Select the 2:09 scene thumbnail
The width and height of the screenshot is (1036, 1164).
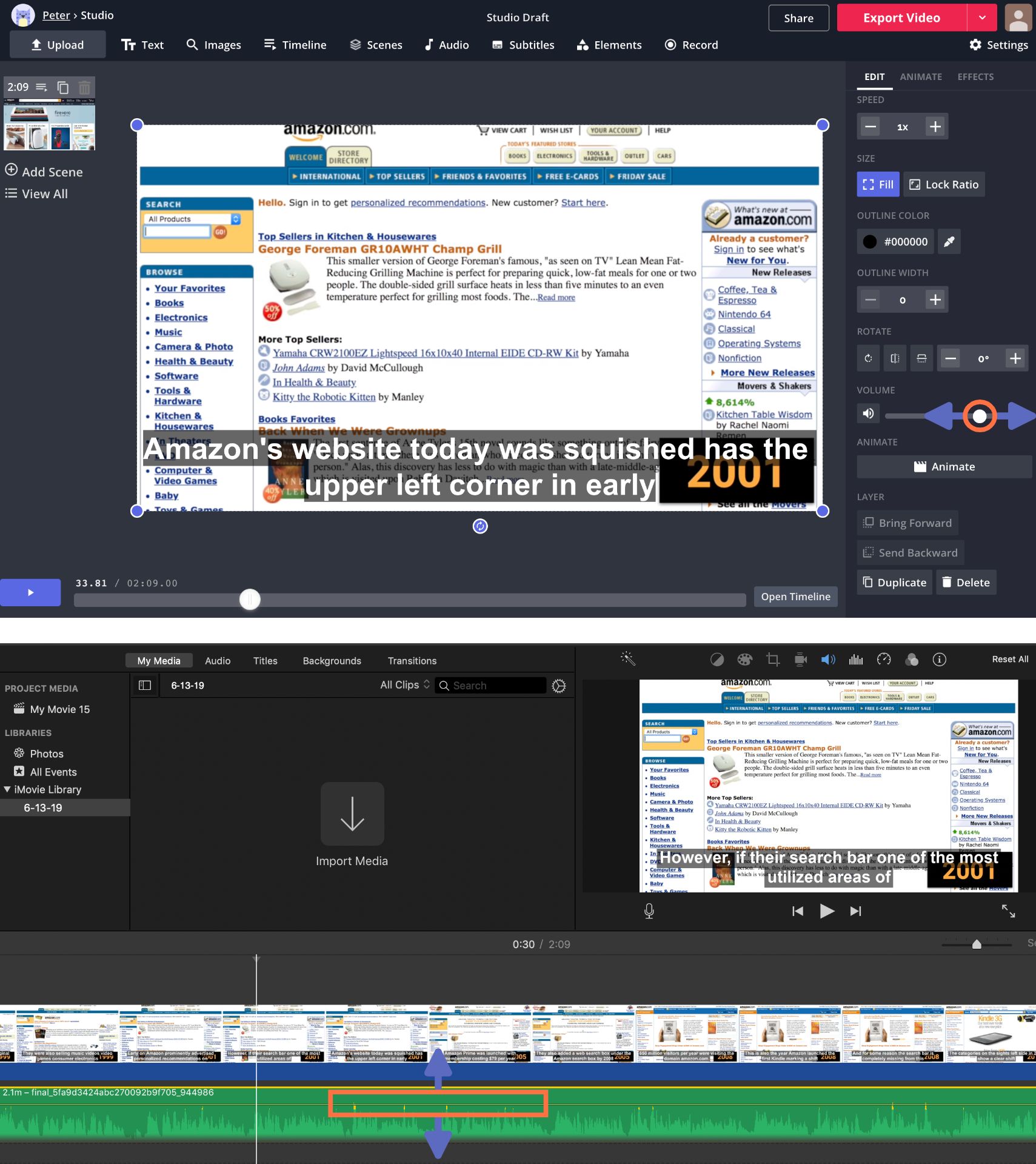point(49,127)
